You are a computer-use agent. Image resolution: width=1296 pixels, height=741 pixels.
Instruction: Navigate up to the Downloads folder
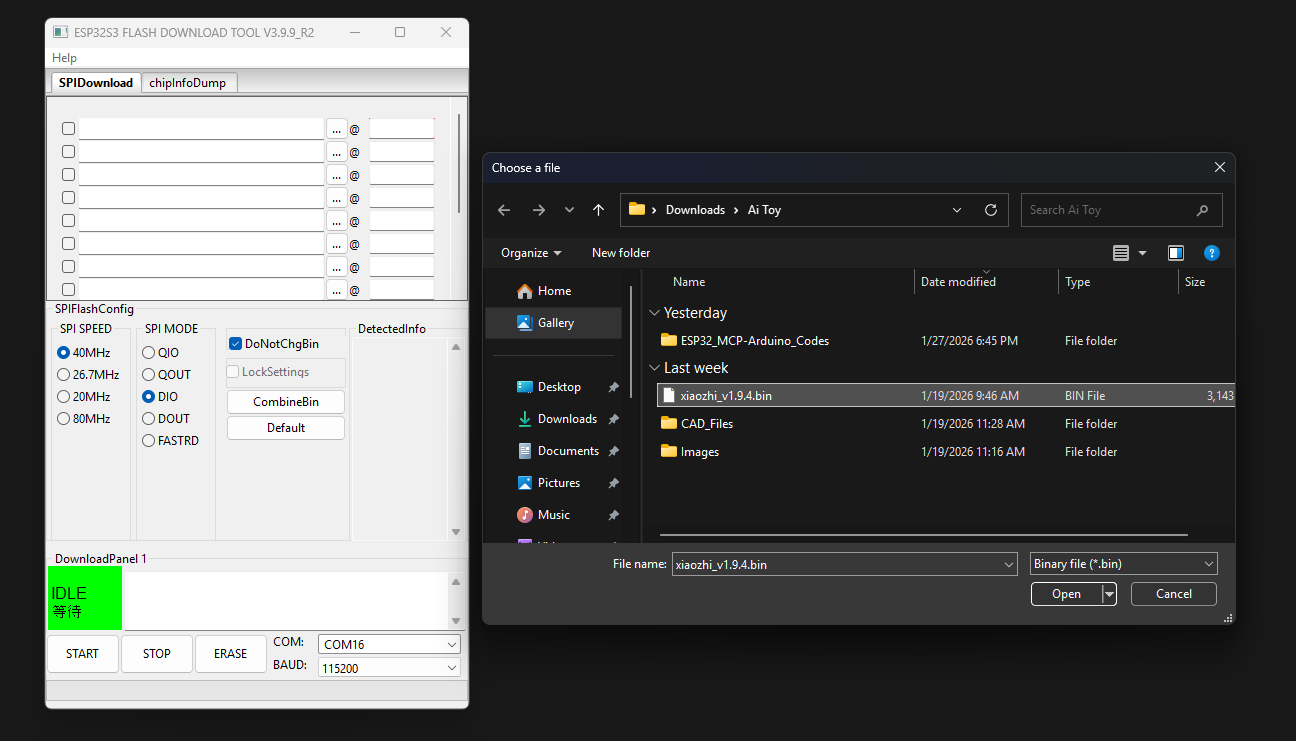pyautogui.click(x=598, y=209)
